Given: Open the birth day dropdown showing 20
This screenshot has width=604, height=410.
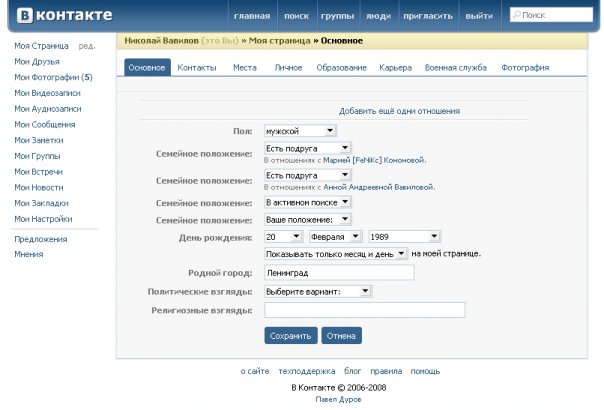Looking at the screenshot, I should (283, 237).
